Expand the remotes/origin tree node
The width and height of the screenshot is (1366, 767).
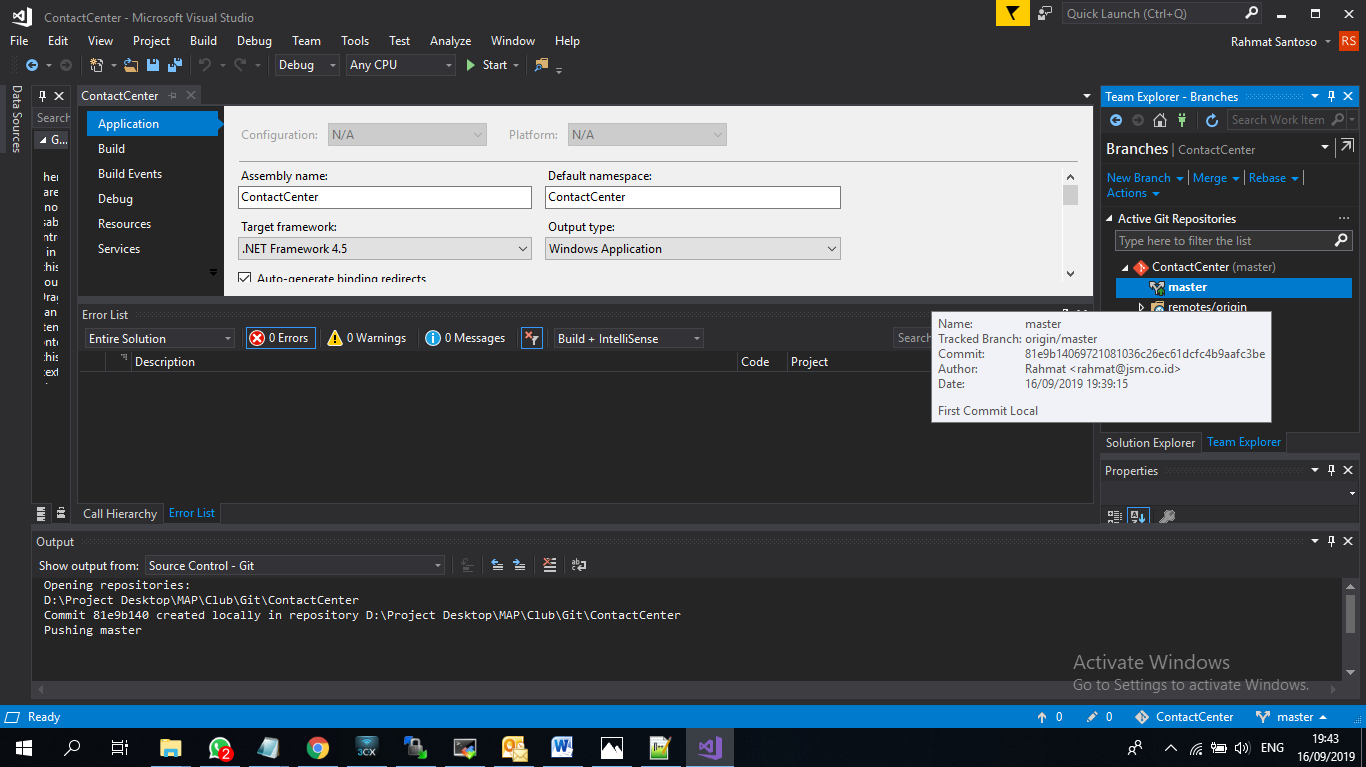pyautogui.click(x=1142, y=307)
